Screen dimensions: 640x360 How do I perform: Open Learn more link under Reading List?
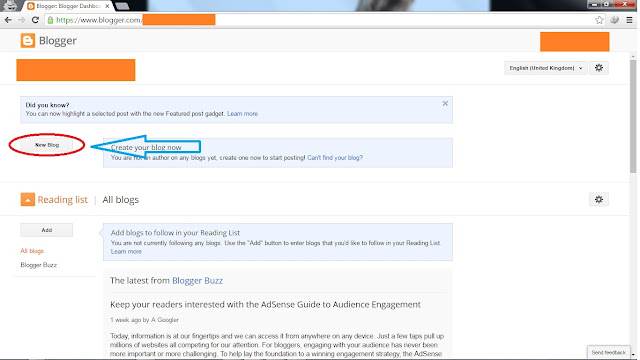point(126,251)
